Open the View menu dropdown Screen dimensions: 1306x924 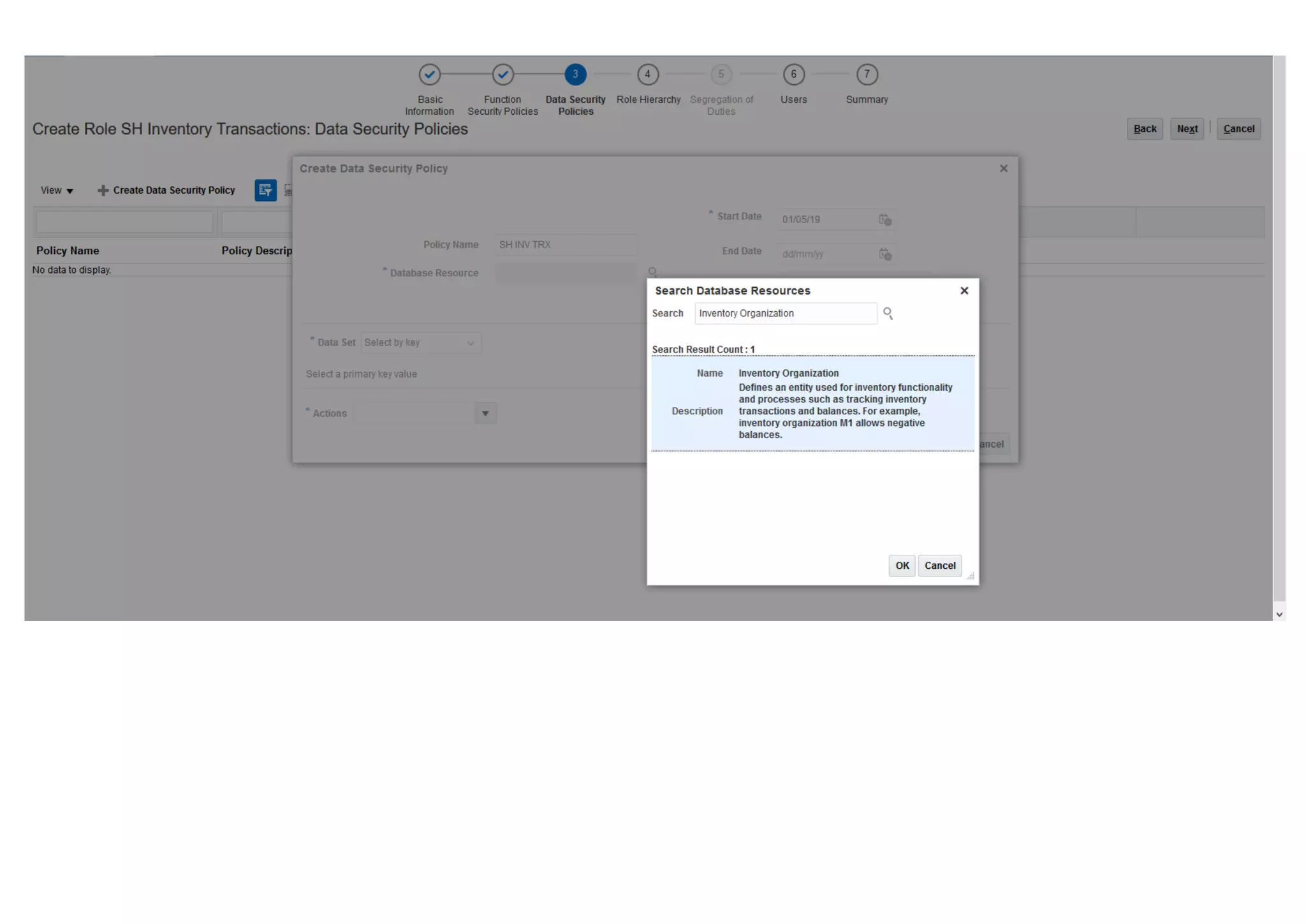[x=57, y=190]
